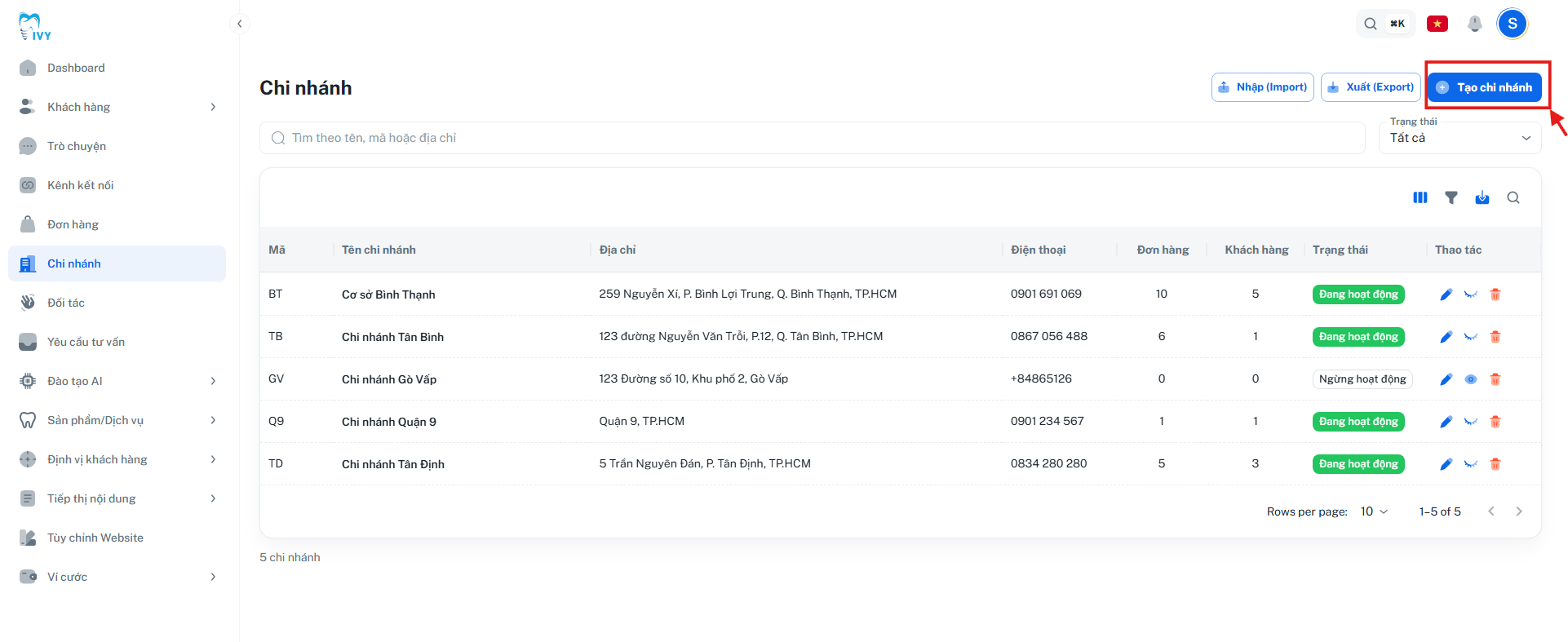Click Cơ sở Bình Thạnh's Đang hoạt động badge

pos(1358,294)
